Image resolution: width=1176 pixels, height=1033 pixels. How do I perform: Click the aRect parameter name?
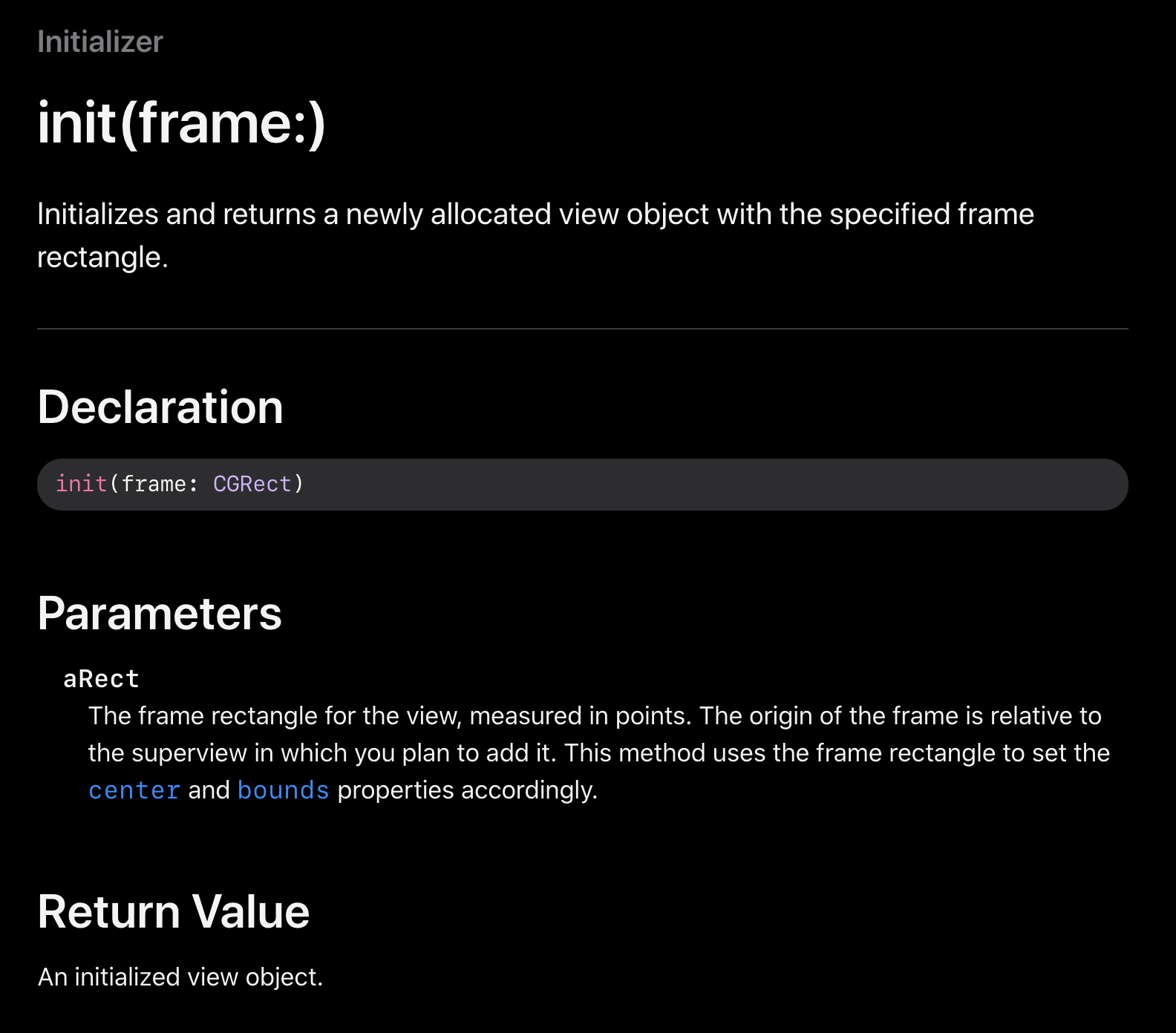102,679
